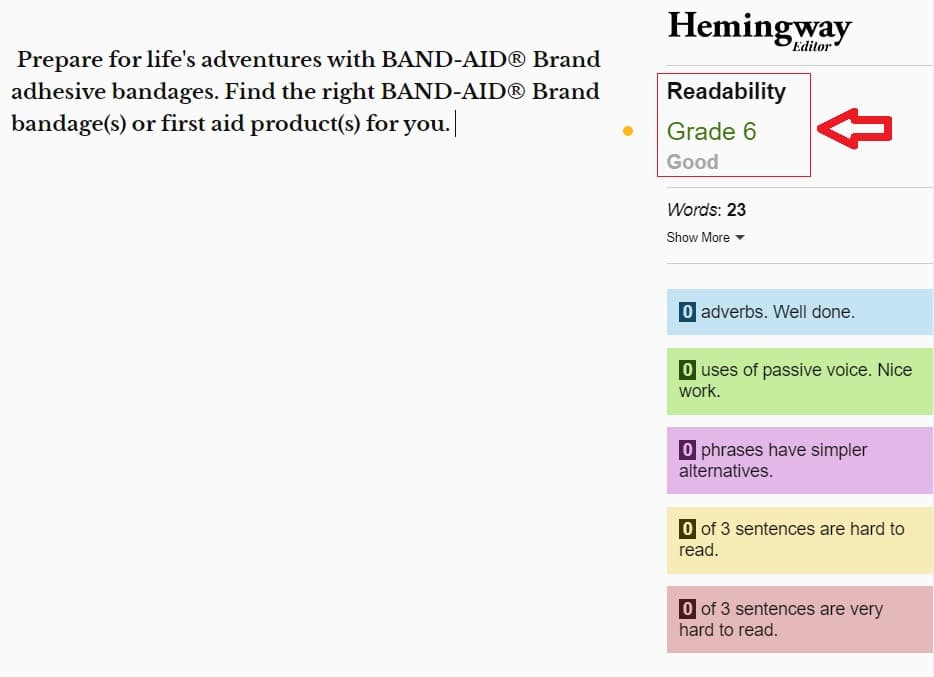
Task: Toggle the adverbs highlight panel
Action: click(799, 312)
